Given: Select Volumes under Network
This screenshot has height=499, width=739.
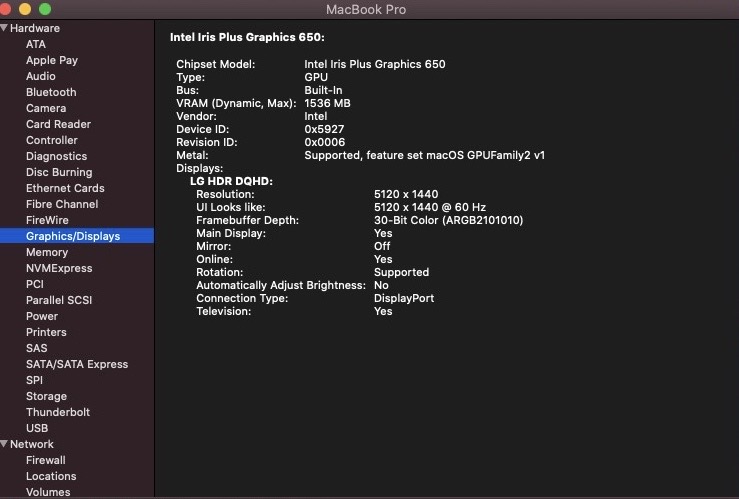Looking at the screenshot, I should tap(48, 492).
